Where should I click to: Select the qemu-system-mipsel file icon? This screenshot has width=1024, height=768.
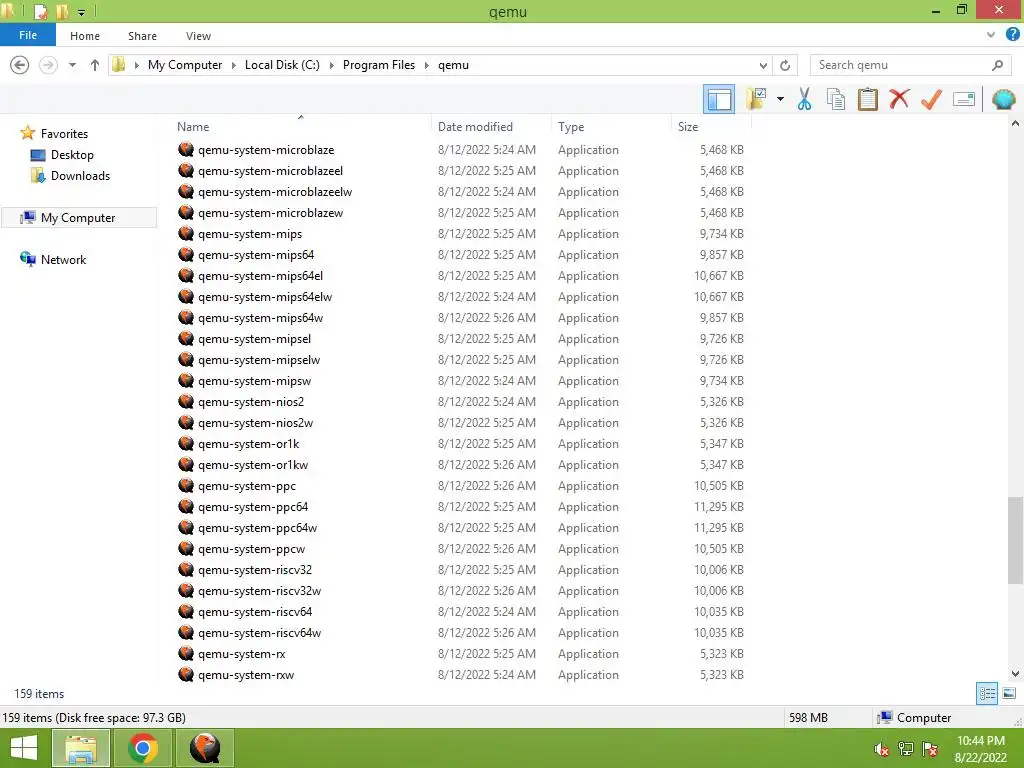(x=186, y=338)
